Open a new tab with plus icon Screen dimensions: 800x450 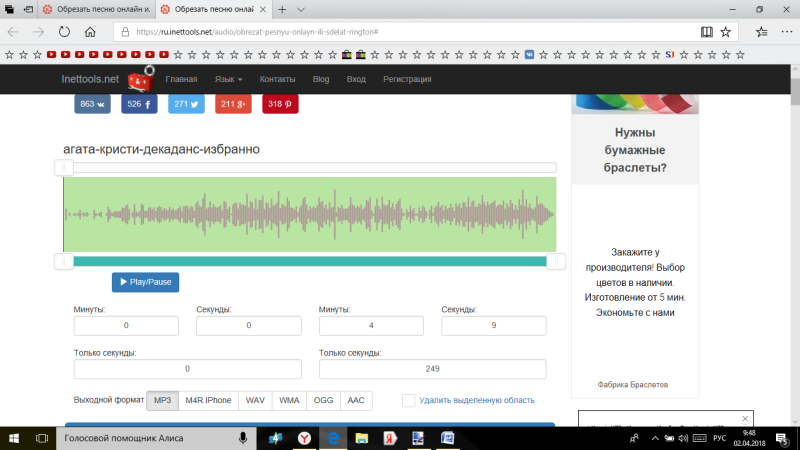coord(282,9)
